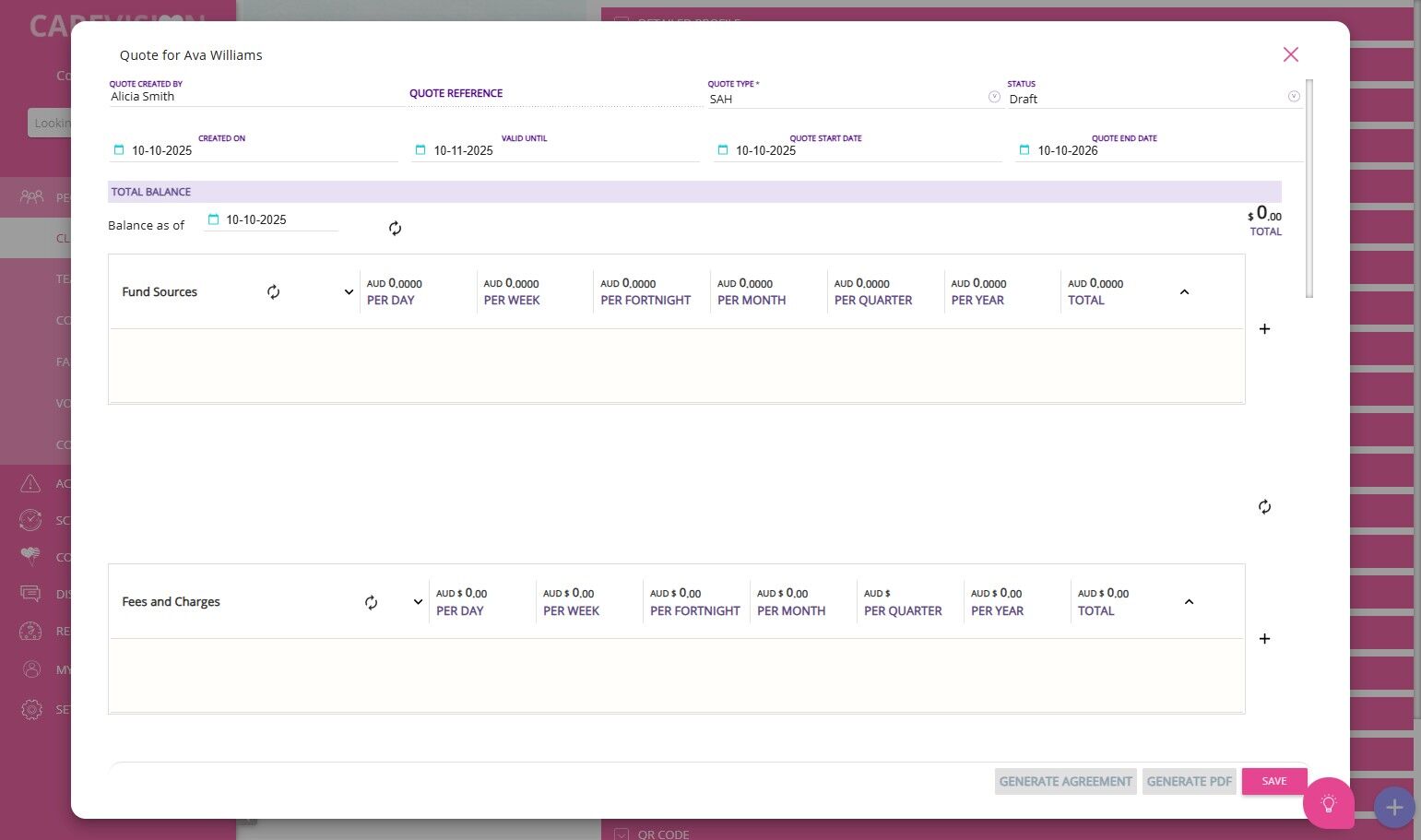The width and height of the screenshot is (1421, 840).
Task: Expand the Fees and Charges dropdown chevron
Action: (418, 602)
